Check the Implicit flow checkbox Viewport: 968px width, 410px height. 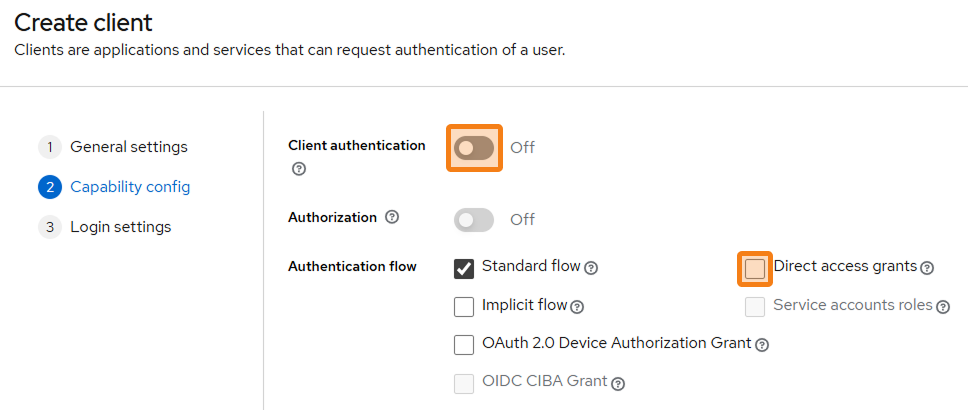click(x=464, y=306)
